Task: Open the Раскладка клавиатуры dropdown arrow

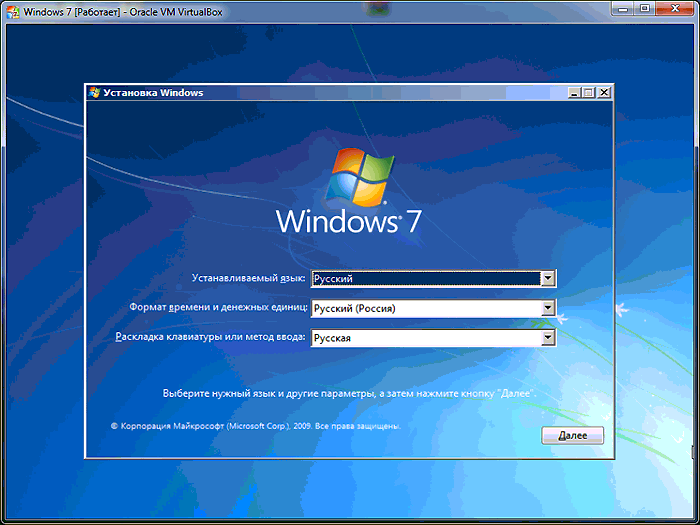Action: pyautogui.click(x=548, y=338)
